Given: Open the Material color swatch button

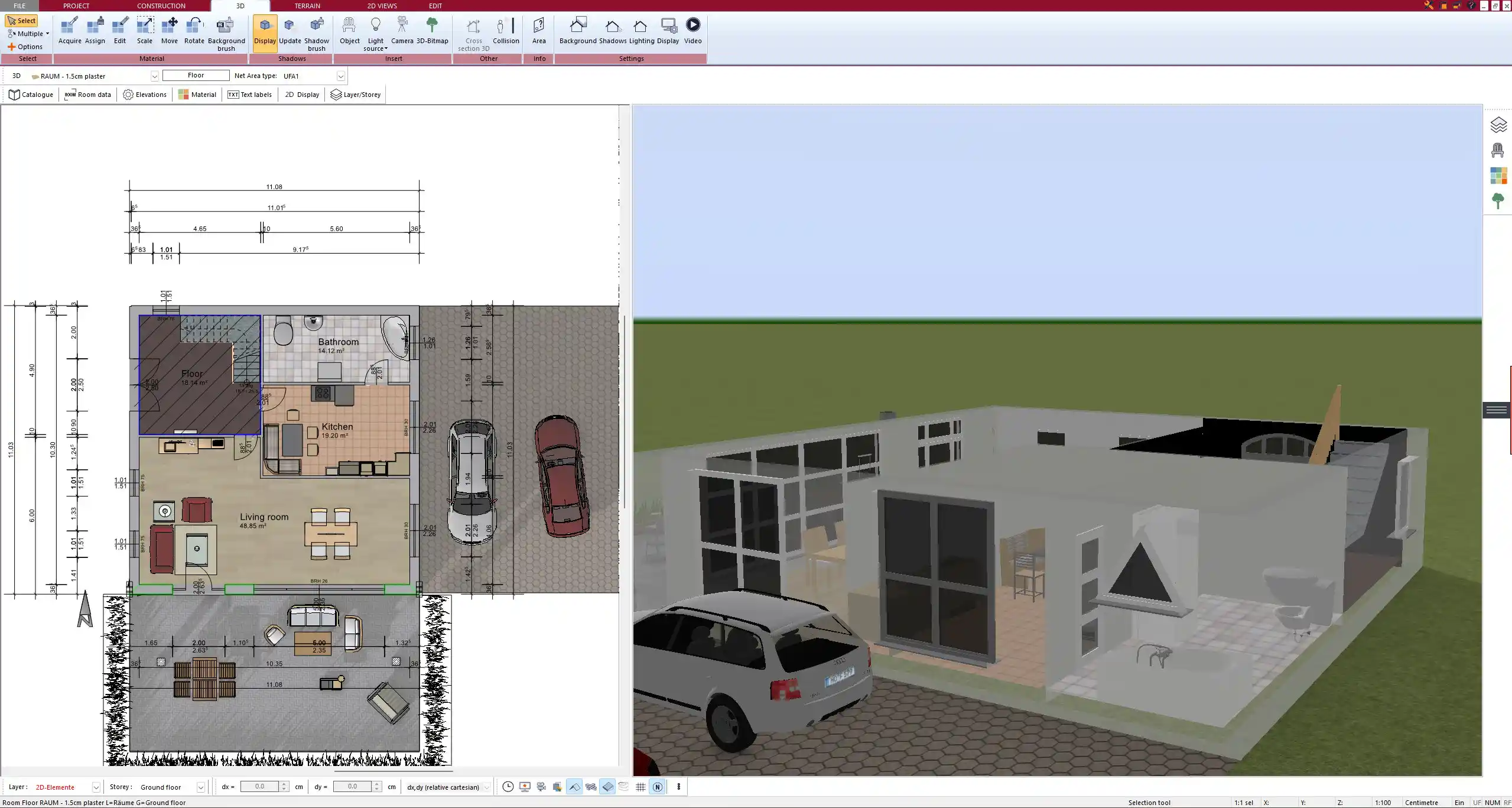Looking at the screenshot, I should point(197,95).
